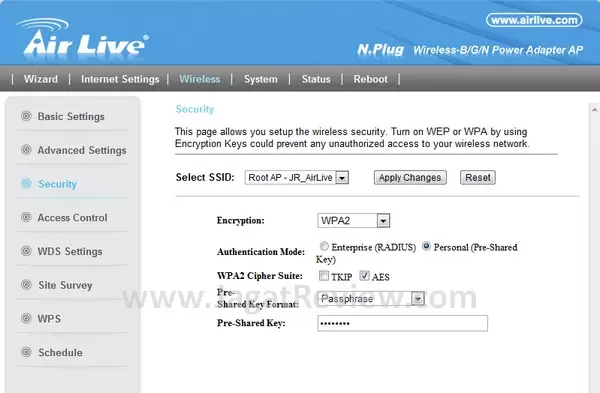Click the Advanced Settings bullet icon
Screen dimensions: 600x393
pos(26,149)
